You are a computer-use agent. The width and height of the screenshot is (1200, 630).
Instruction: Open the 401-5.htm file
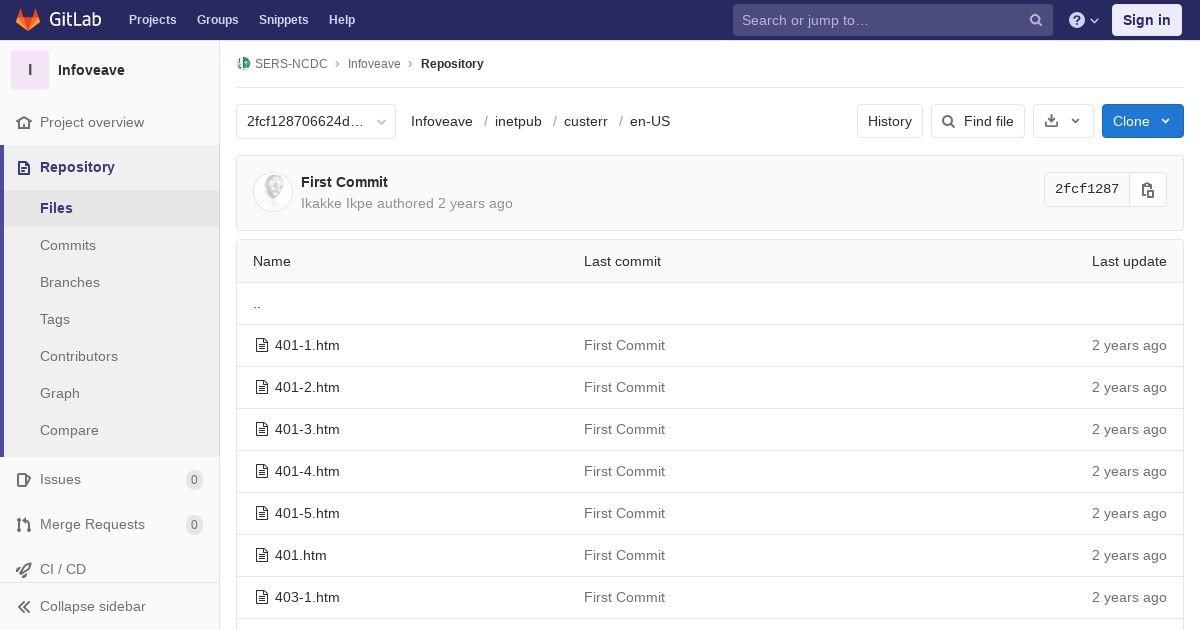point(307,514)
